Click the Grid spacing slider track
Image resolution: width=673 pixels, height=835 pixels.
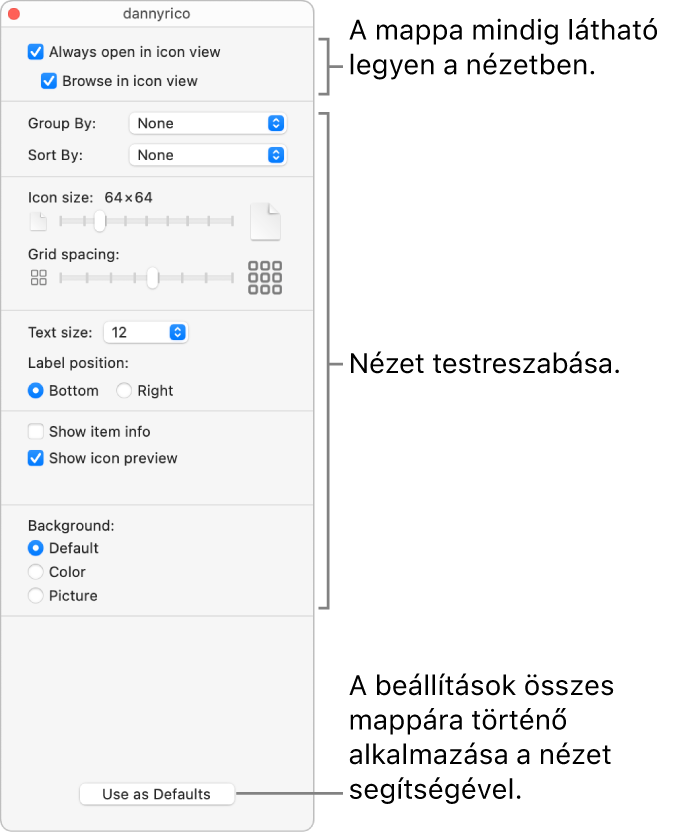click(x=146, y=277)
